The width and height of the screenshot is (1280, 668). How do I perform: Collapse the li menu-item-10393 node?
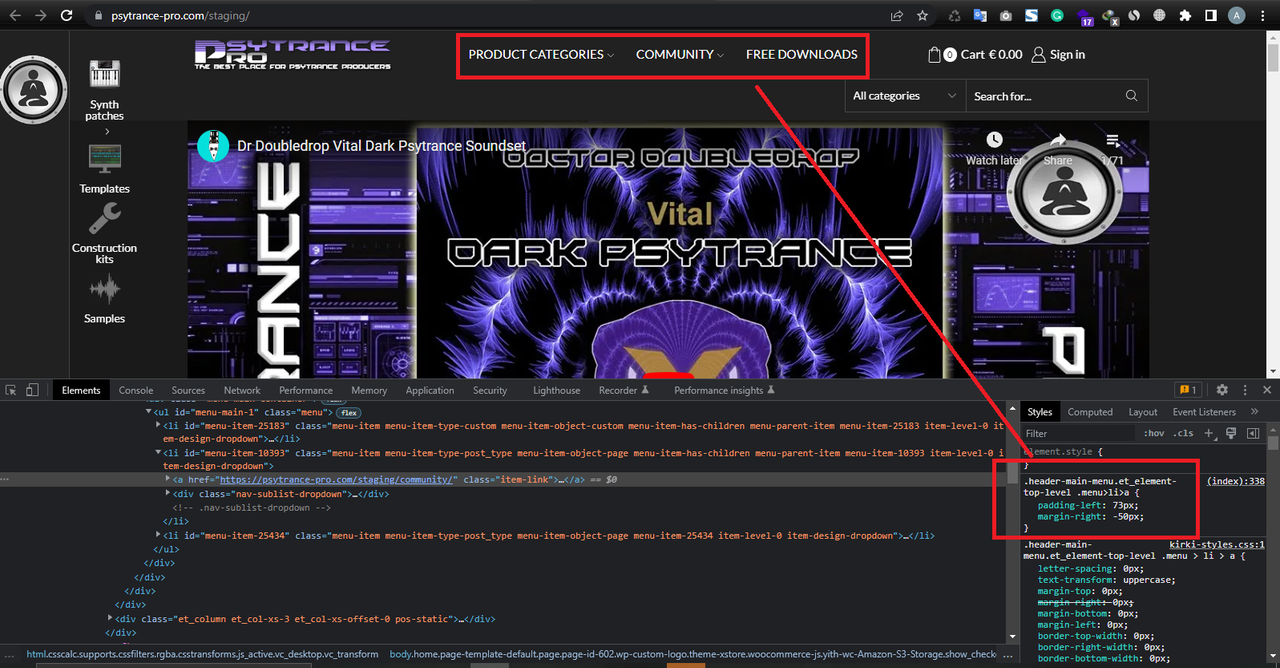pos(160,452)
